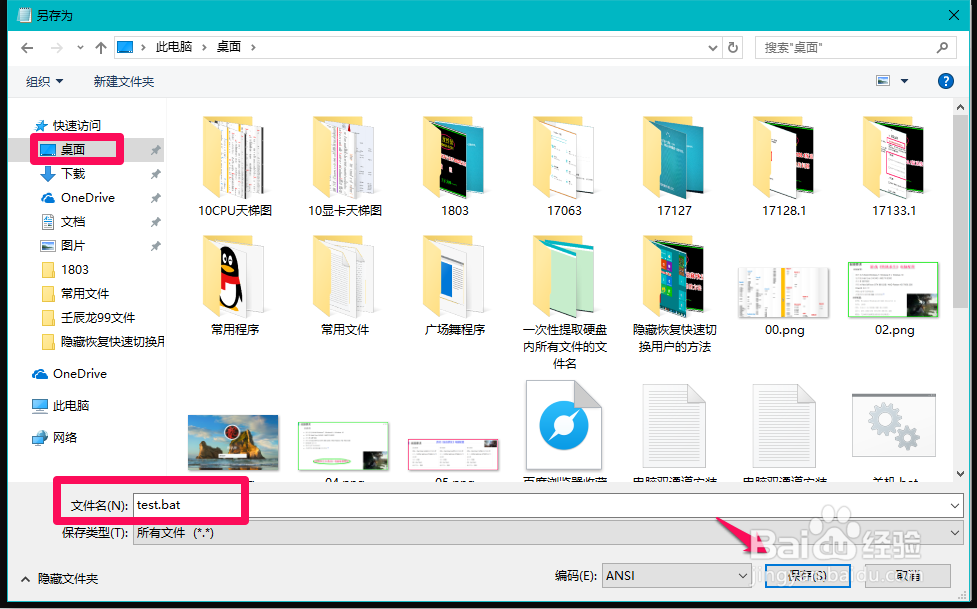Select the 隐藏恢复快速切换用户的方法 folder

(674, 294)
